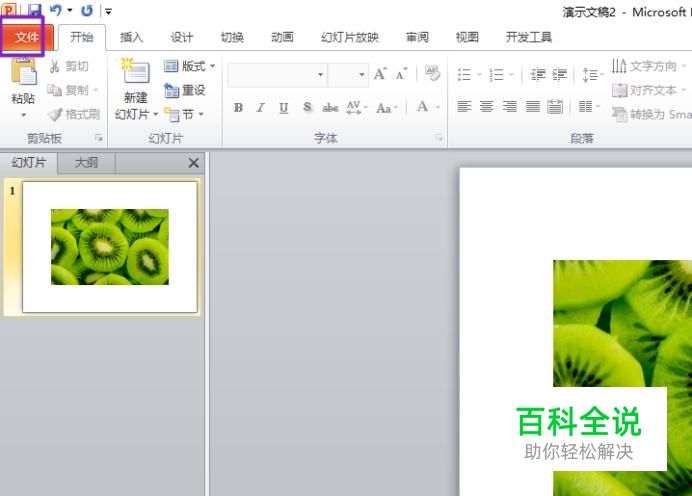Switch to the 大纲 outline tab

[86, 162]
